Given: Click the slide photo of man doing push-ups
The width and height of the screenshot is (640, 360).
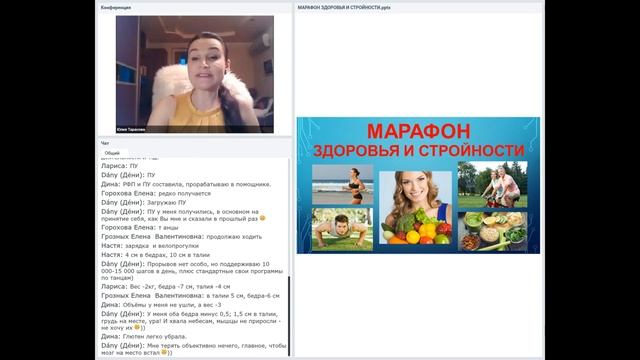Looking at the screenshot, I should click(342, 229).
